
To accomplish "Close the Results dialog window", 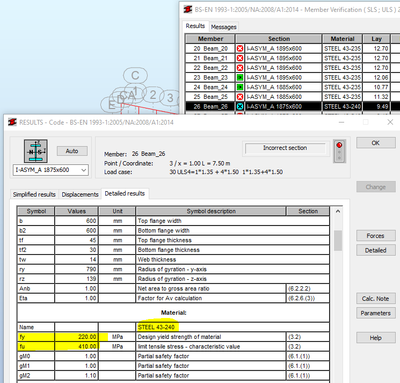I will pyautogui.click(x=390, y=122).
